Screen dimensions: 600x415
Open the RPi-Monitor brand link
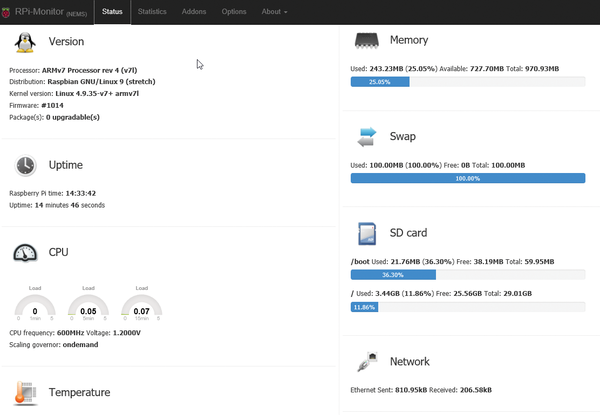pos(51,12)
